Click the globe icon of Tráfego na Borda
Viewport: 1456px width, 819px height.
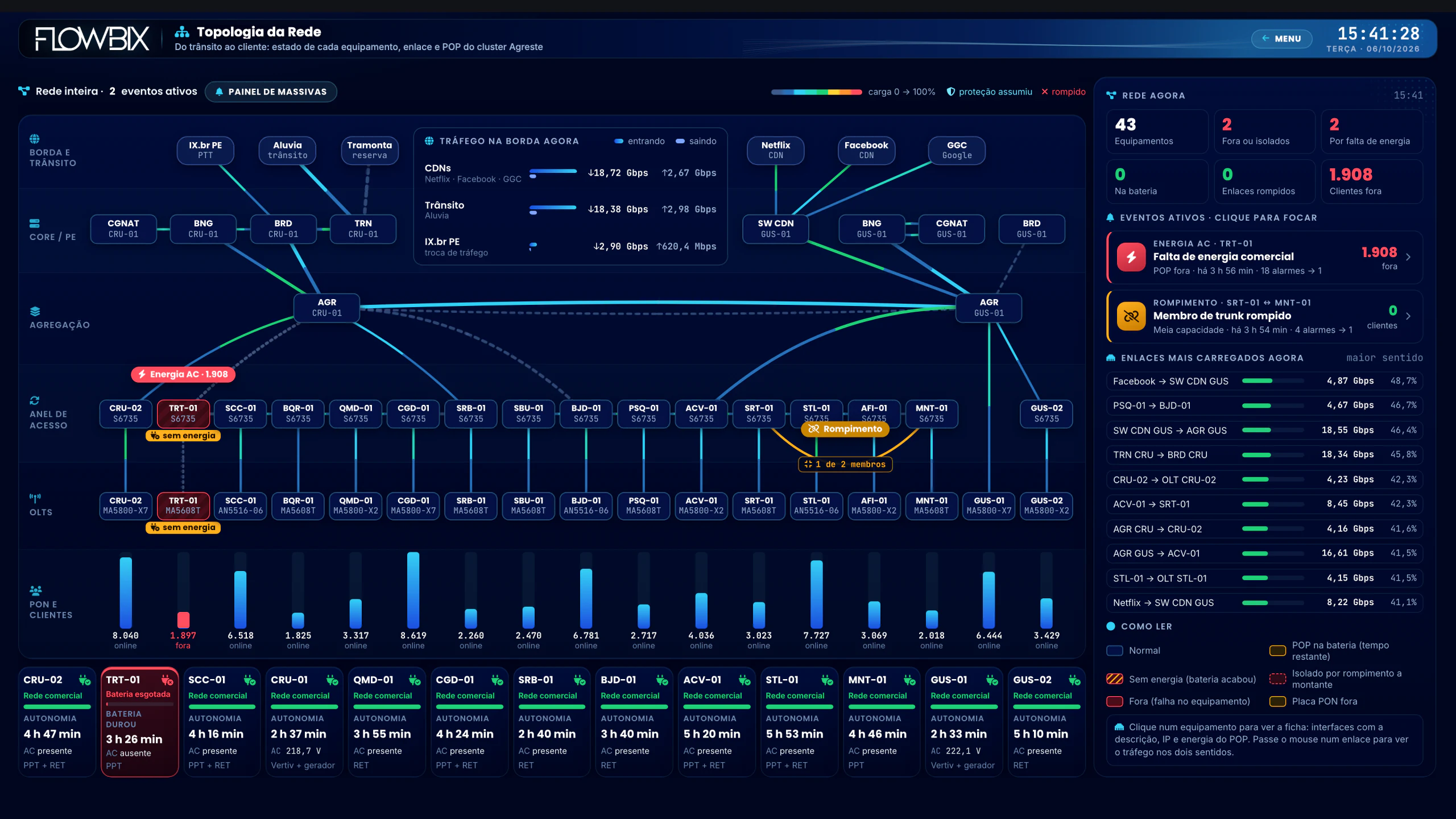click(429, 141)
